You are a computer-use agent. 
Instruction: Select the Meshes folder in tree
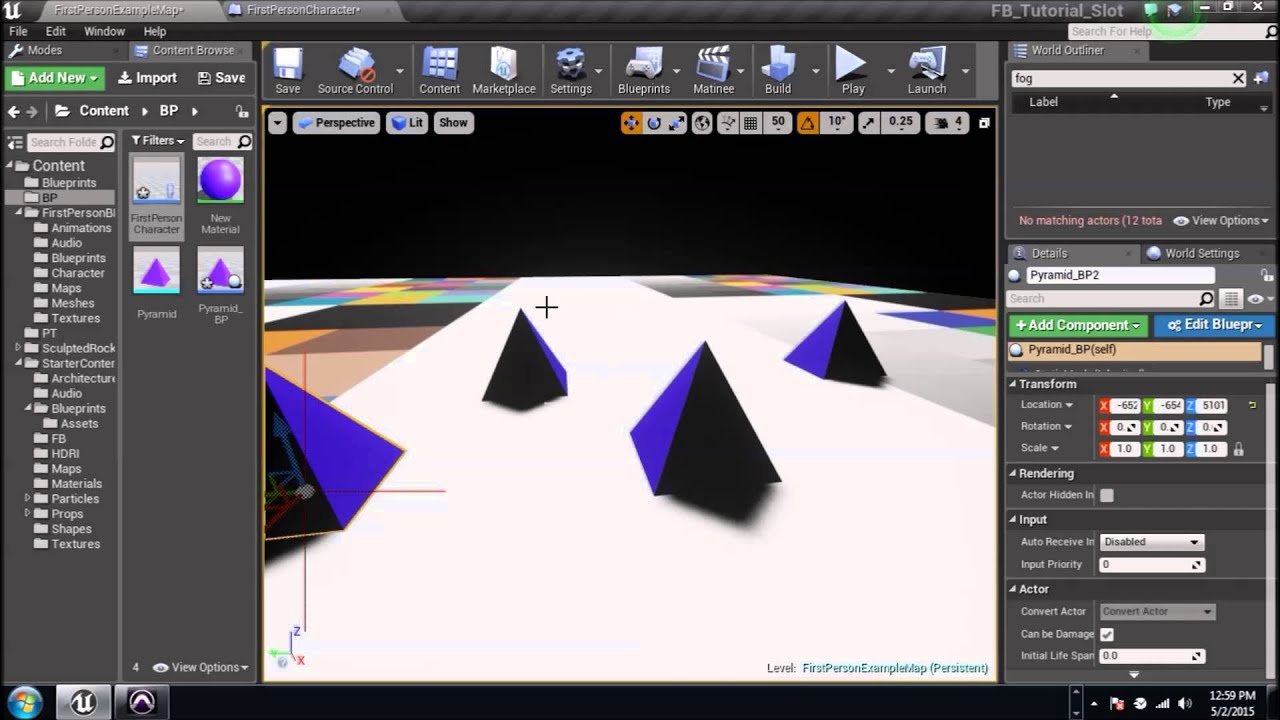coord(72,303)
